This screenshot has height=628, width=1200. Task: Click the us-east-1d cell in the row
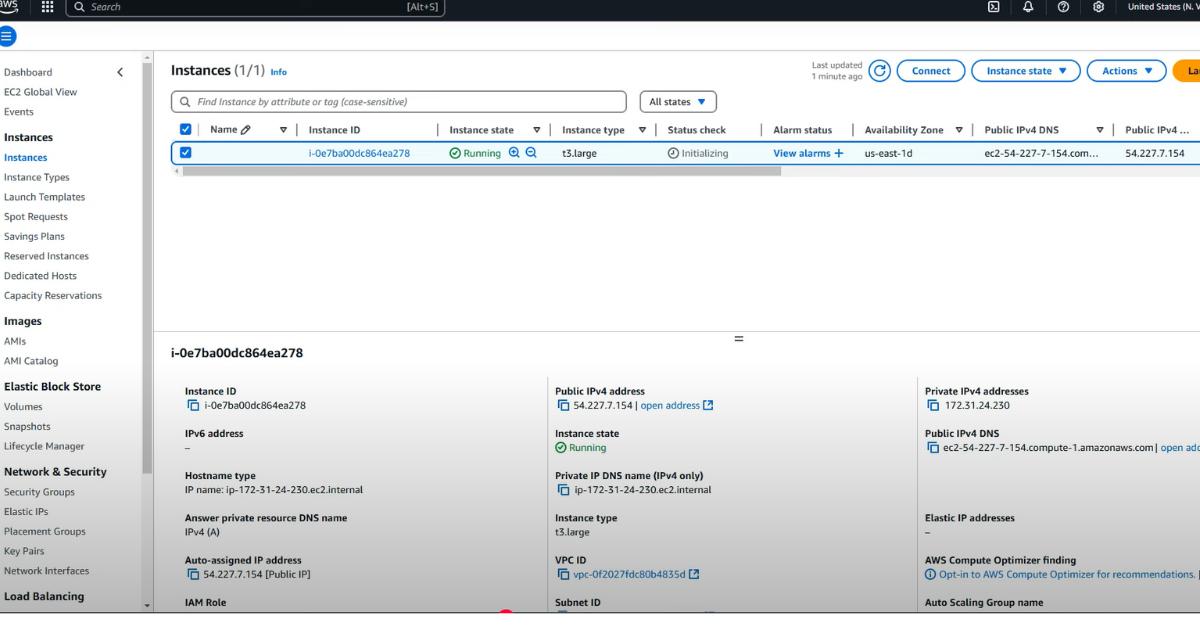889,153
